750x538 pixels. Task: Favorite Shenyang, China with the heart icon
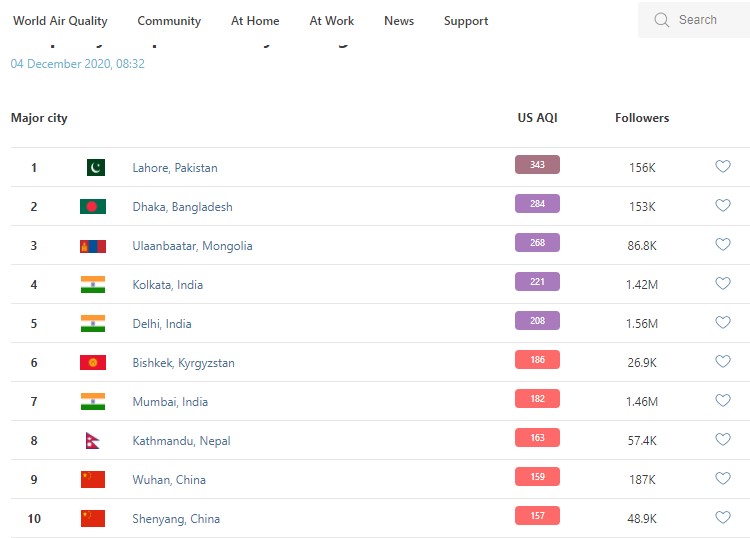point(723,518)
